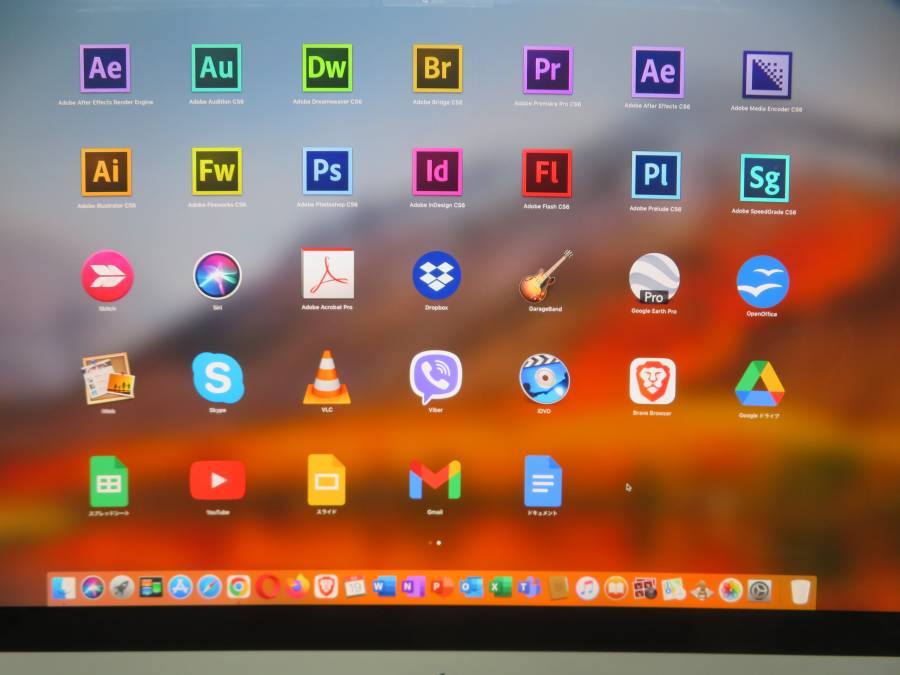This screenshot has height=675, width=900.
Task: Open Photos in the Dock
Action: [731, 591]
